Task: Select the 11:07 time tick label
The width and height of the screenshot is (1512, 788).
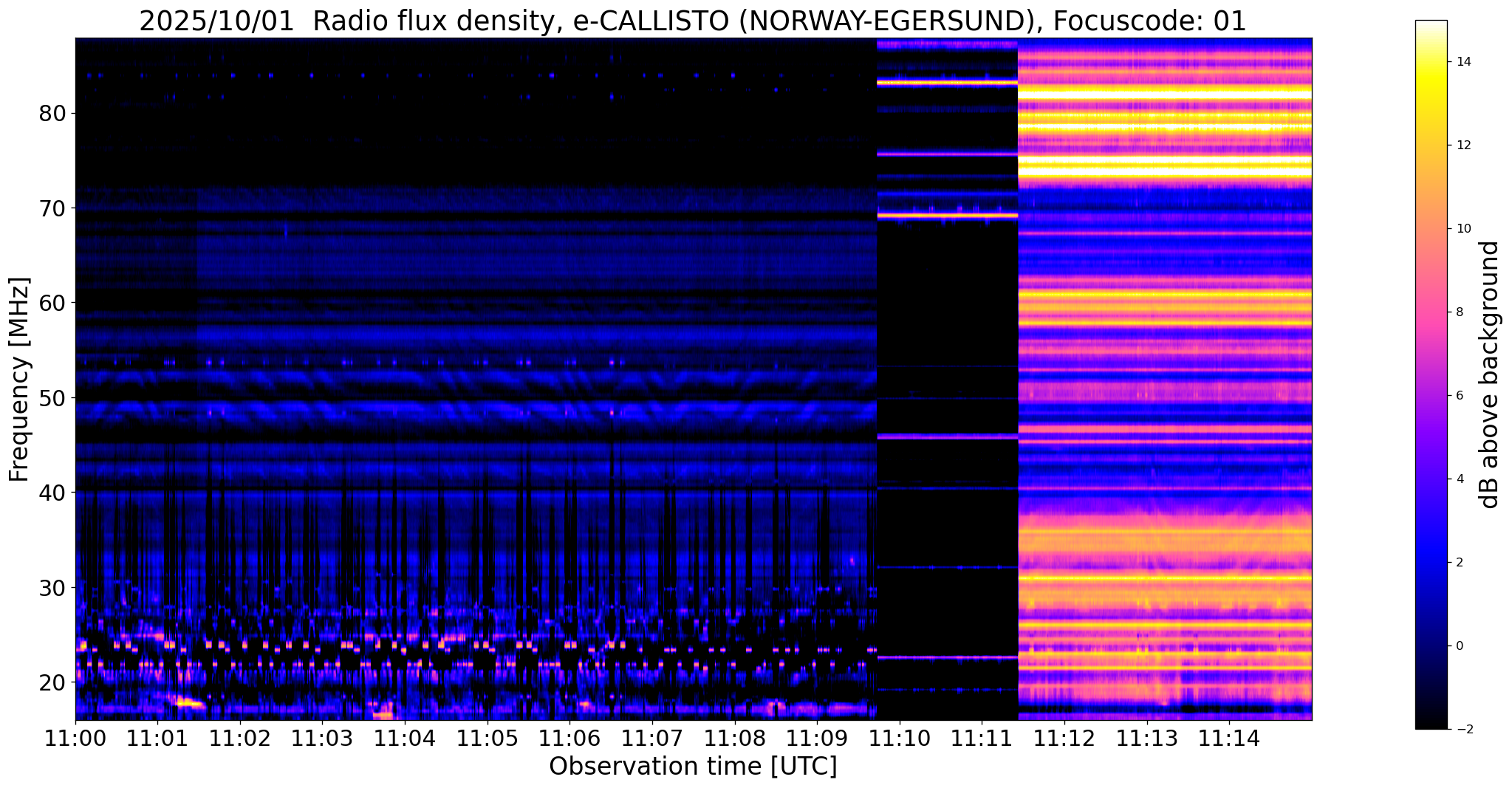Action: pos(652,739)
